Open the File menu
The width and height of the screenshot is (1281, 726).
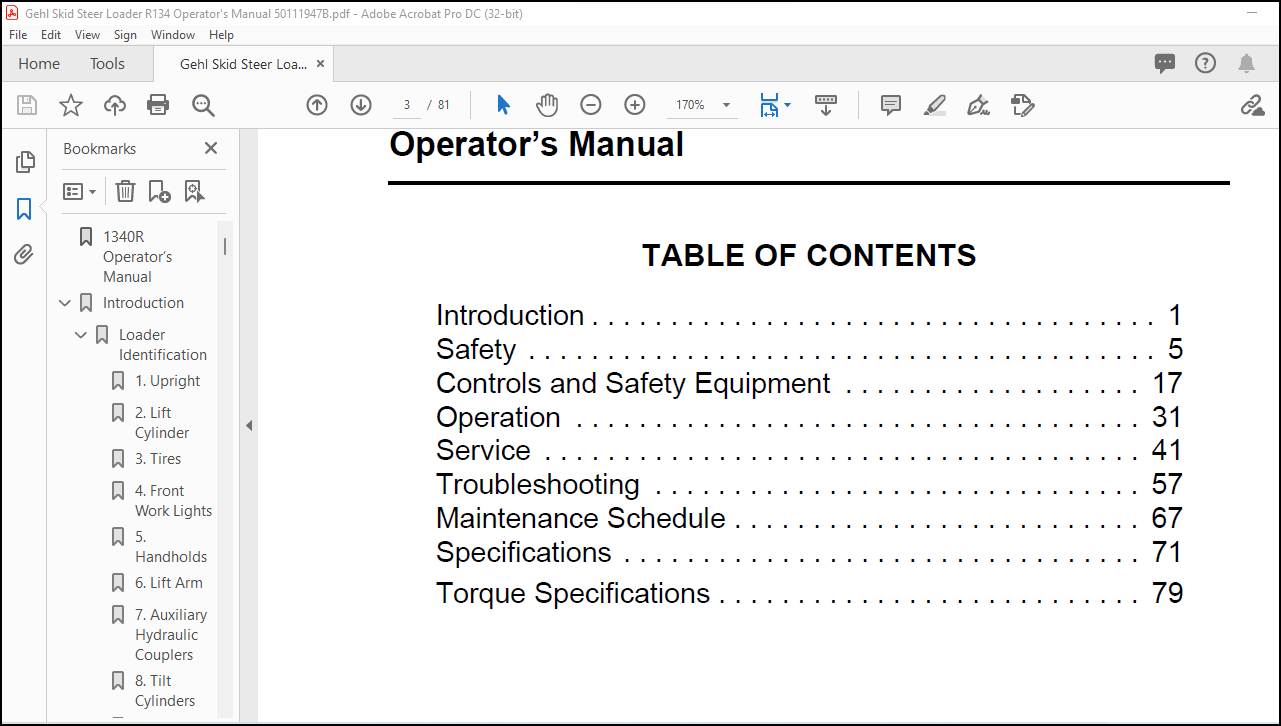[18, 34]
